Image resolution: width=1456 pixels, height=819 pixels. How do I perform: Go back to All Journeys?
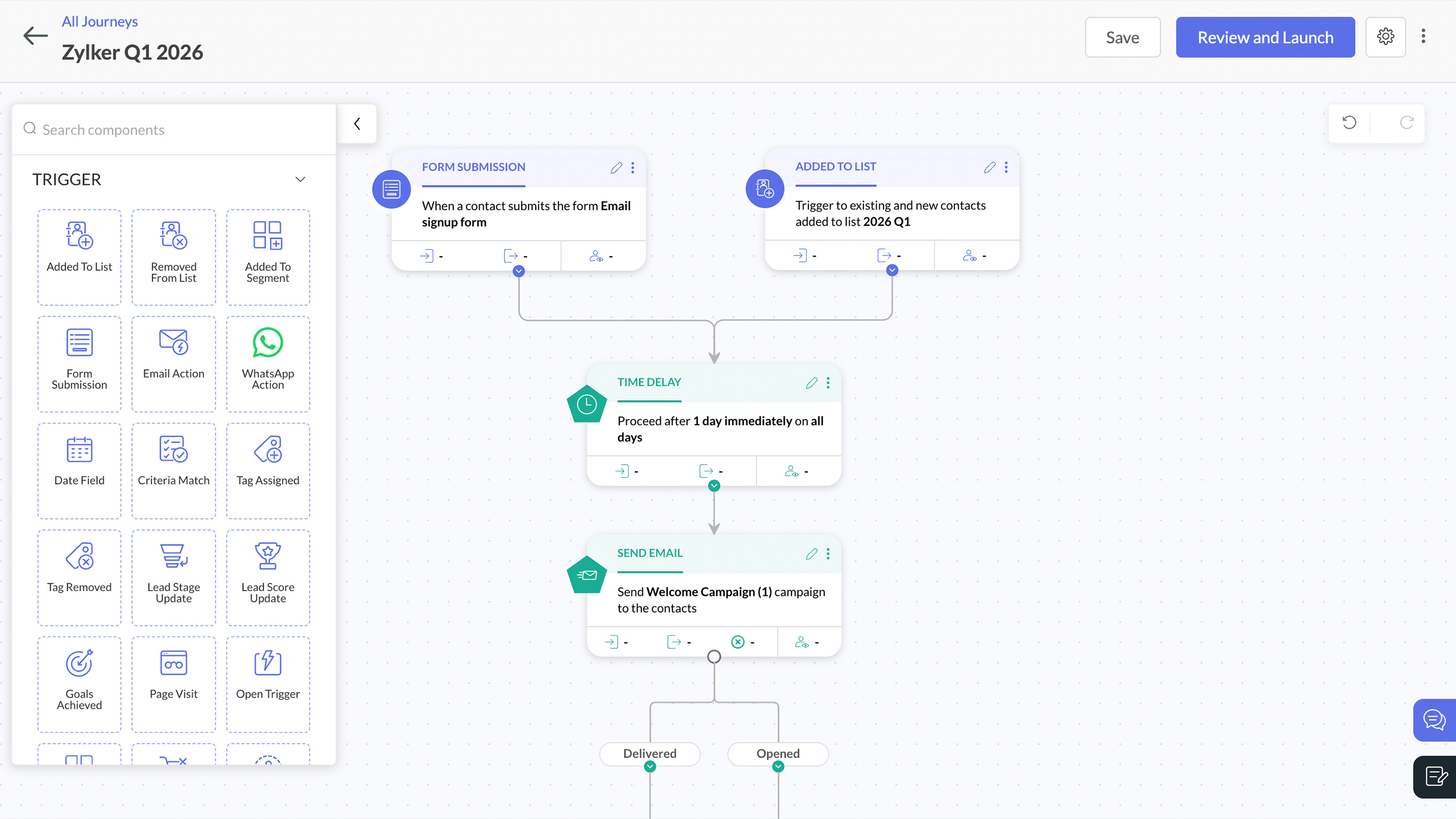coord(99,22)
